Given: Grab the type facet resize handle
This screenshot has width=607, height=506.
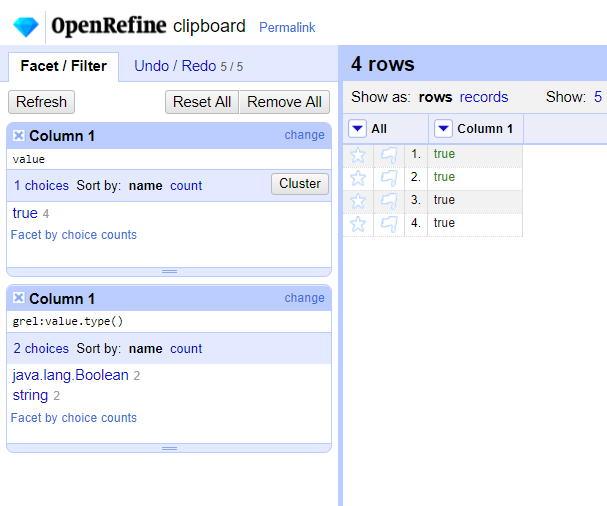Looking at the screenshot, I should [x=169, y=448].
